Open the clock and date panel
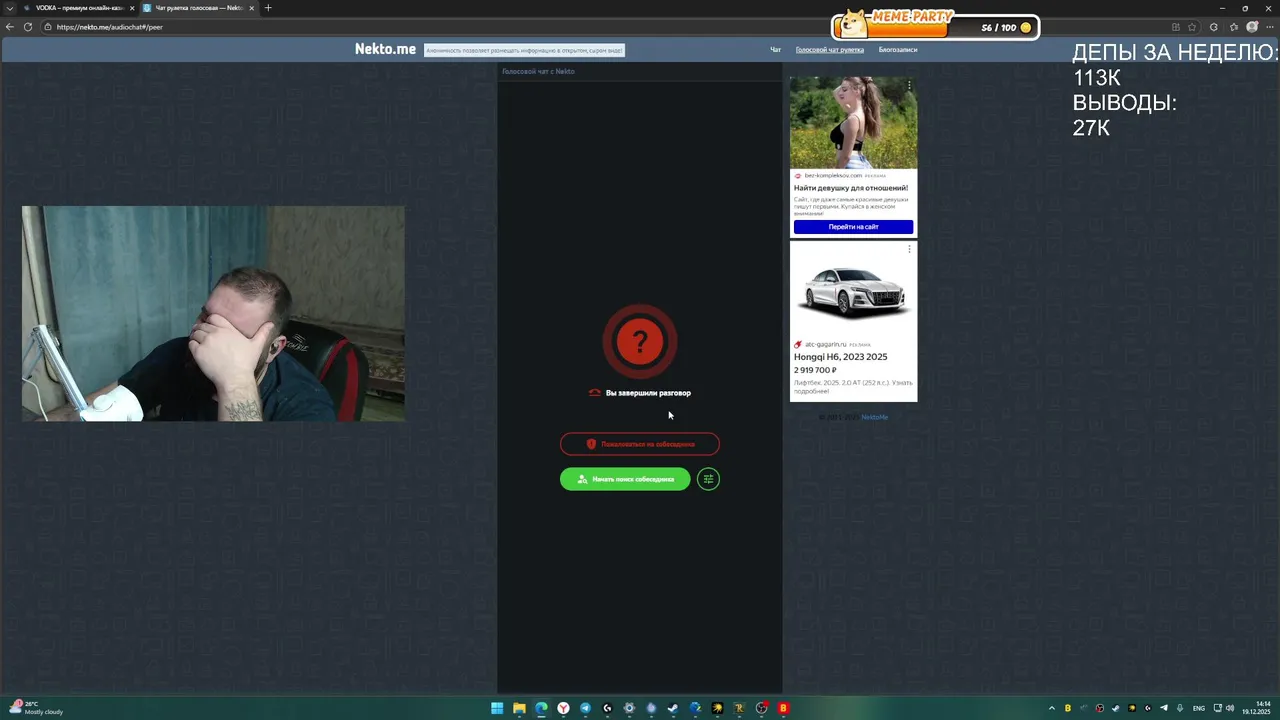 coord(1258,708)
